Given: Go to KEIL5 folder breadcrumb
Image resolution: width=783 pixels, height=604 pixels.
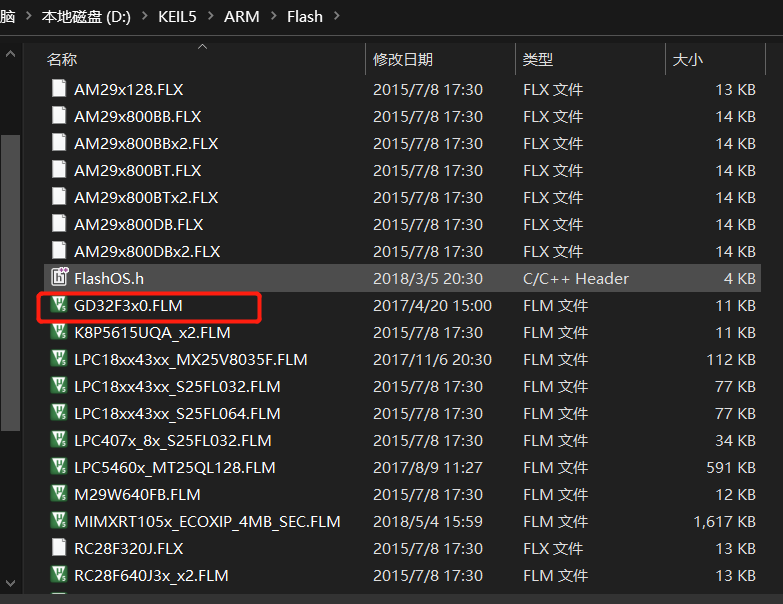Looking at the screenshot, I should pyautogui.click(x=177, y=16).
